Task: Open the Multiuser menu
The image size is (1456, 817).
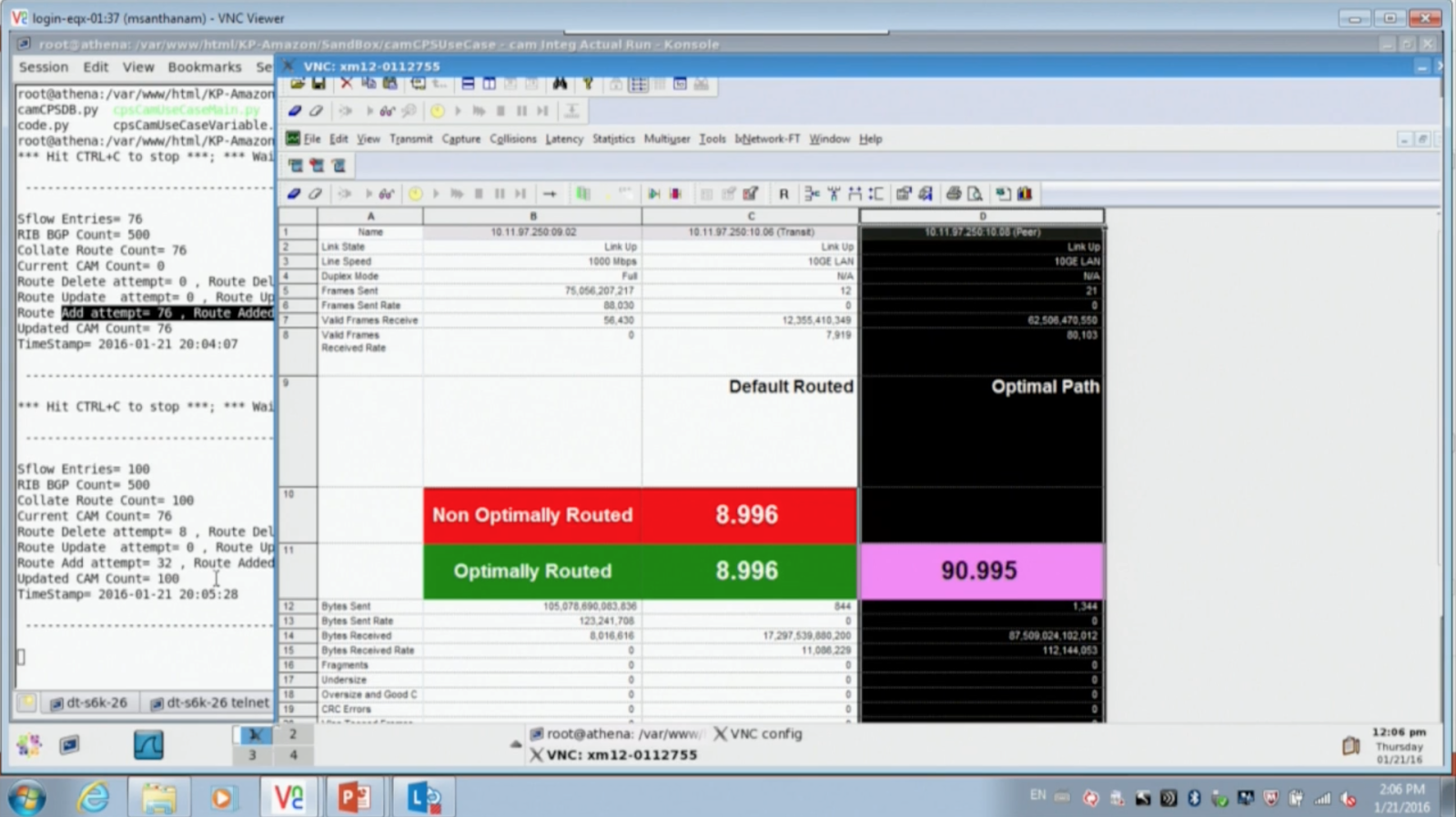Action: coord(667,139)
